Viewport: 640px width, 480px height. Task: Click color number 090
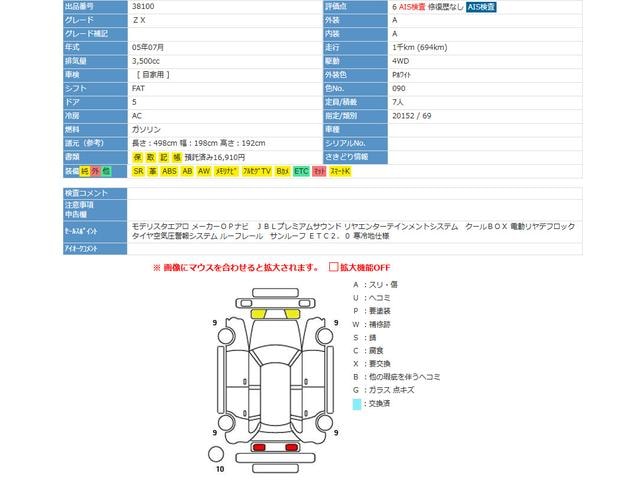[x=399, y=89]
